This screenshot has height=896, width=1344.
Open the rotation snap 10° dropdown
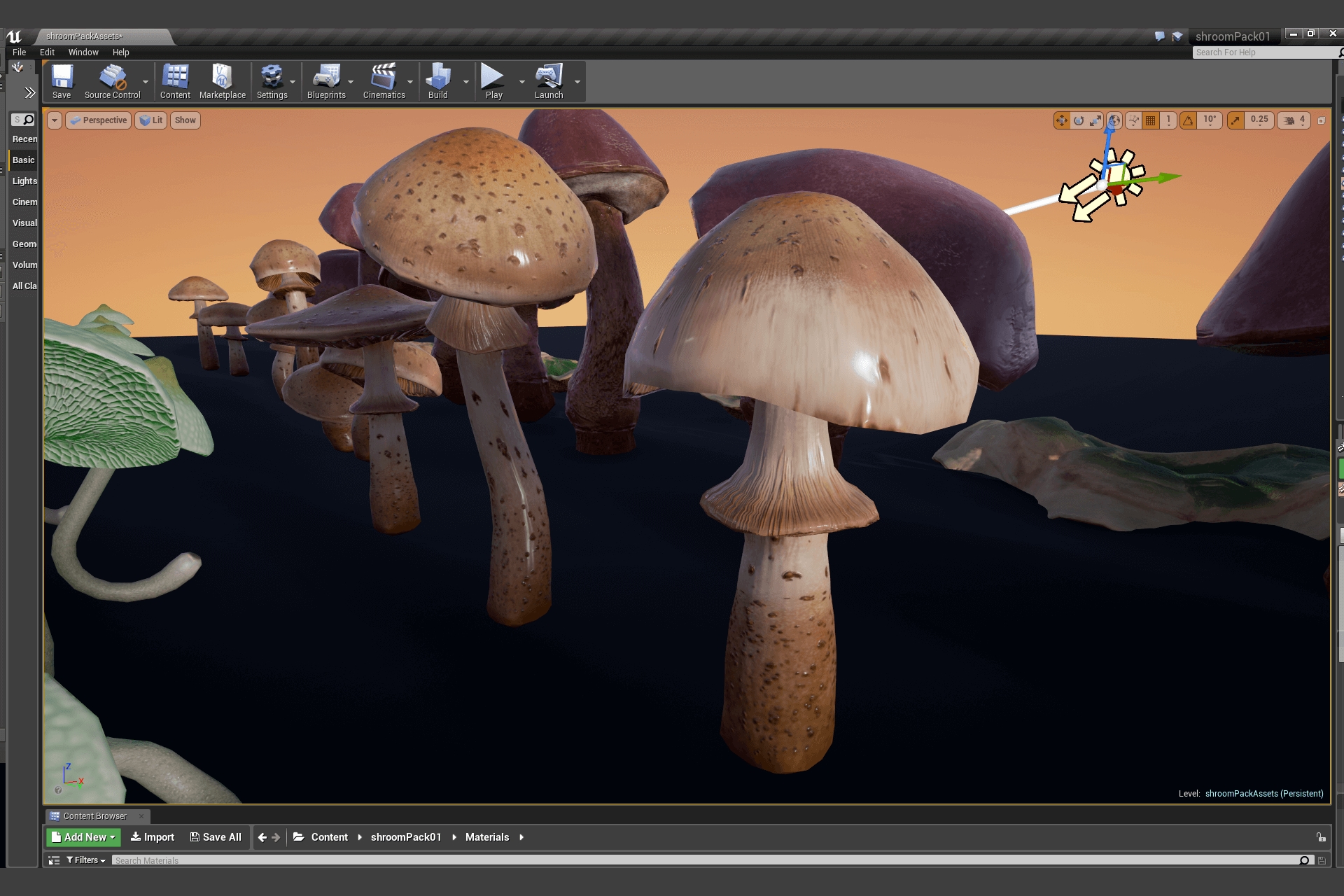pyautogui.click(x=1210, y=120)
